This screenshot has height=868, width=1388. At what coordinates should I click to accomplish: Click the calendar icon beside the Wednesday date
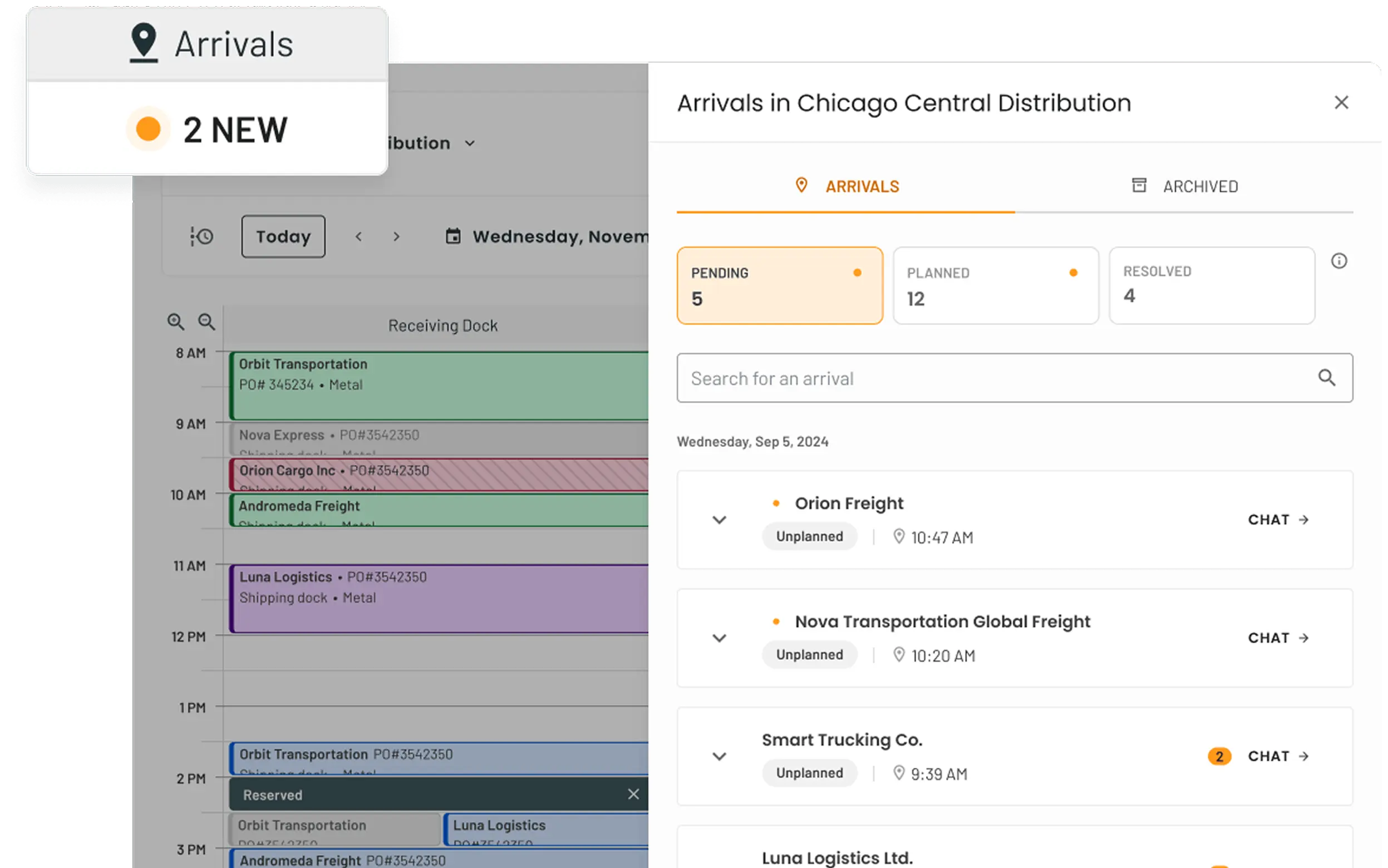point(453,236)
